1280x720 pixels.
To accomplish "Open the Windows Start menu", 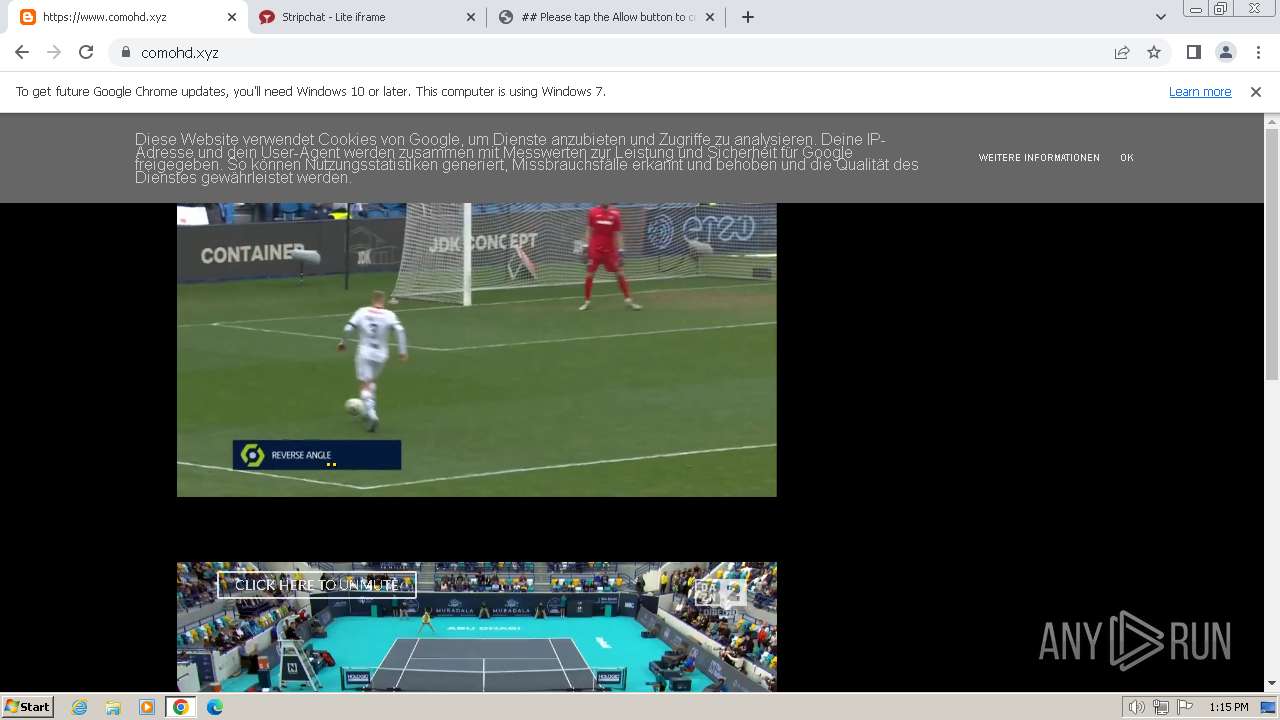I will click(x=27, y=707).
